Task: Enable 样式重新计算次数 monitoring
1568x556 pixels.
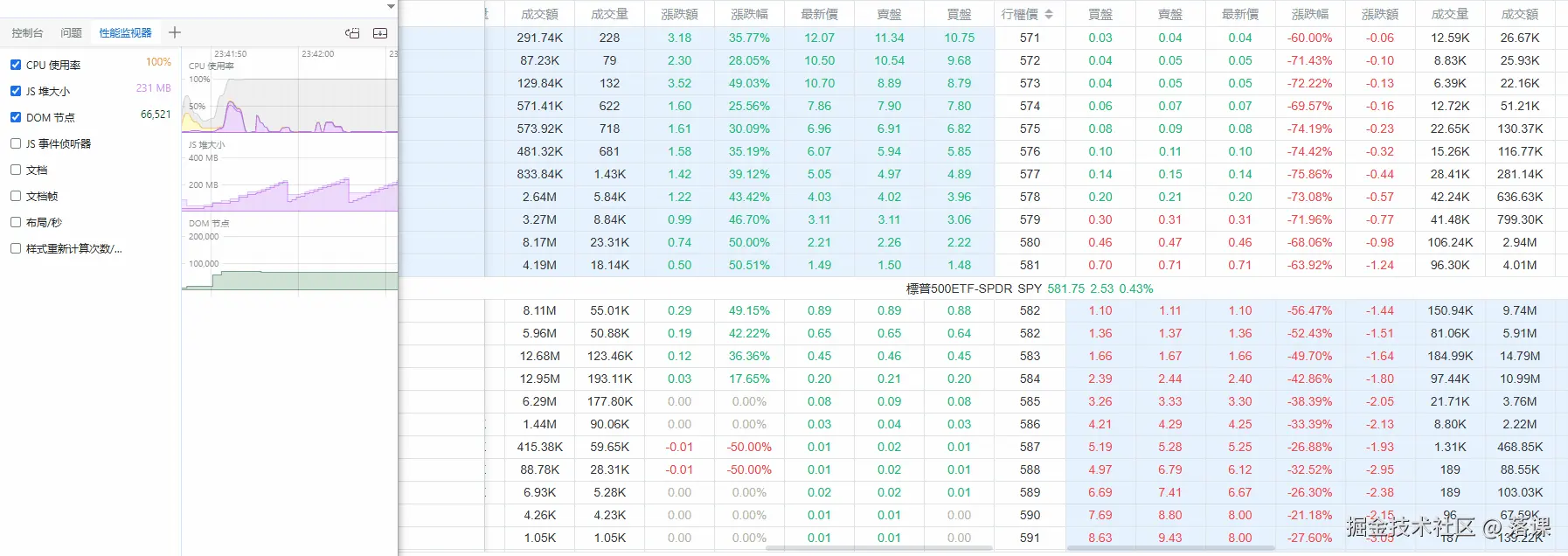Action: click(14, 248)
